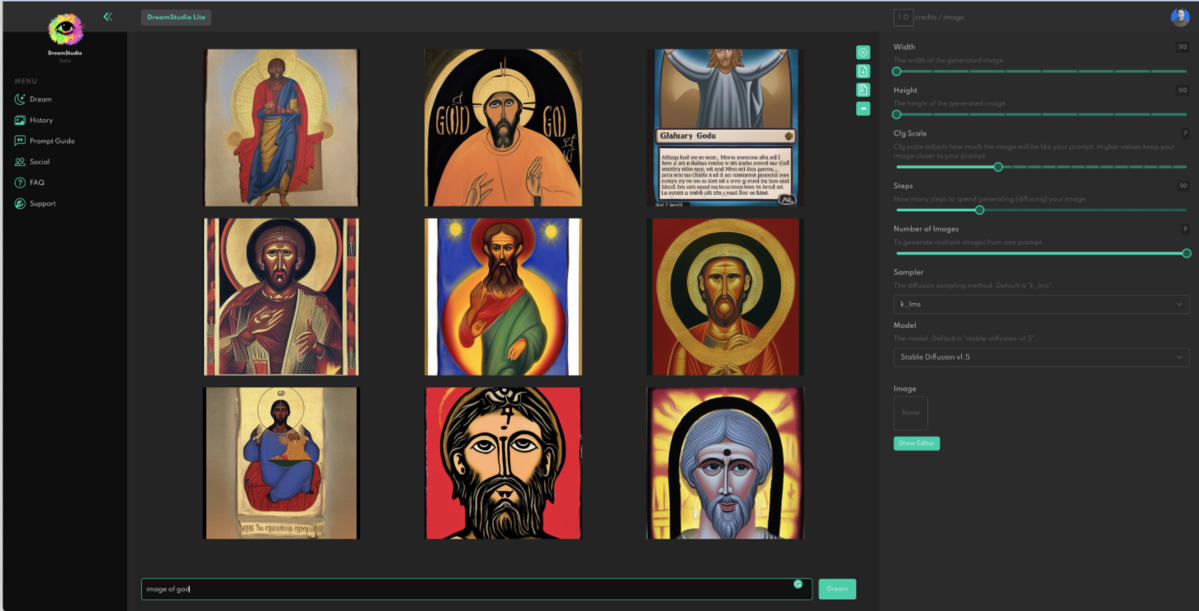Collapse the sidebar with double chevron
The width and height of the screenshot is (1199, 611).
pyautogui.click(x=108, y=17)
